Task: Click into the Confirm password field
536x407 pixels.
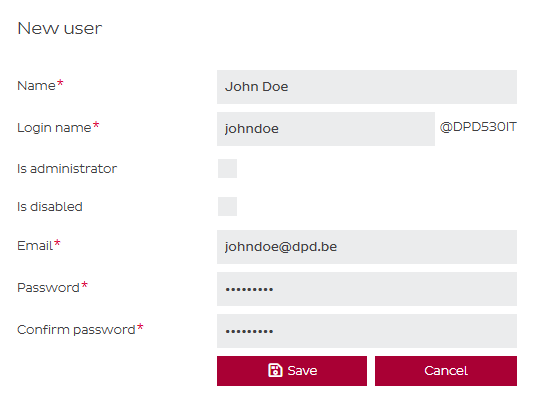Action: pyautogui.click(x=367, y=331)
